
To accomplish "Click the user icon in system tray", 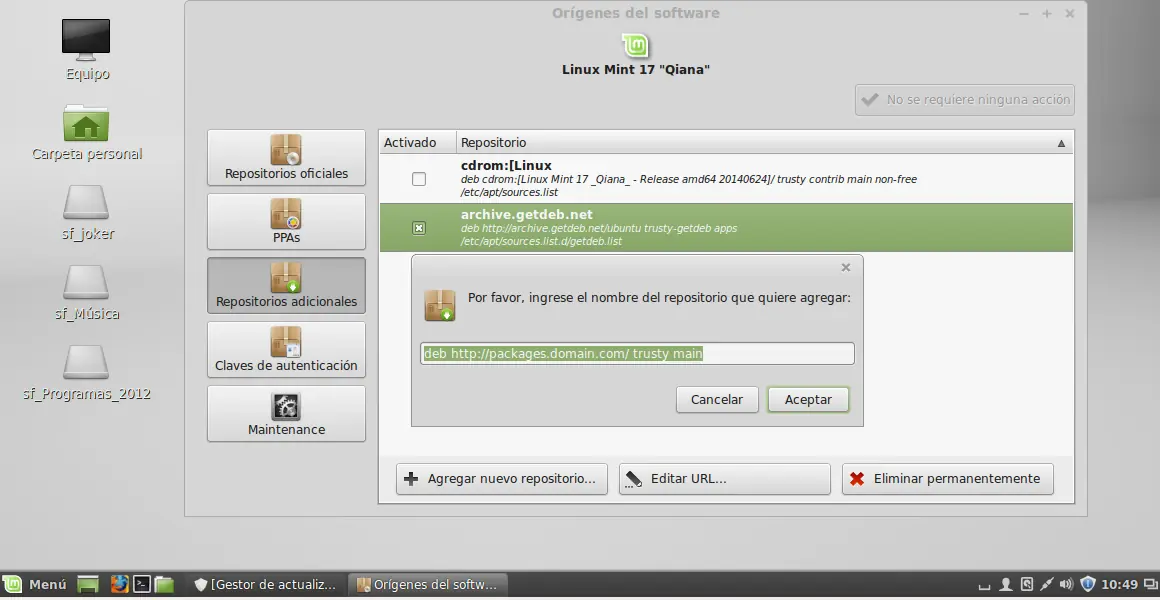I will [1005, 584].
